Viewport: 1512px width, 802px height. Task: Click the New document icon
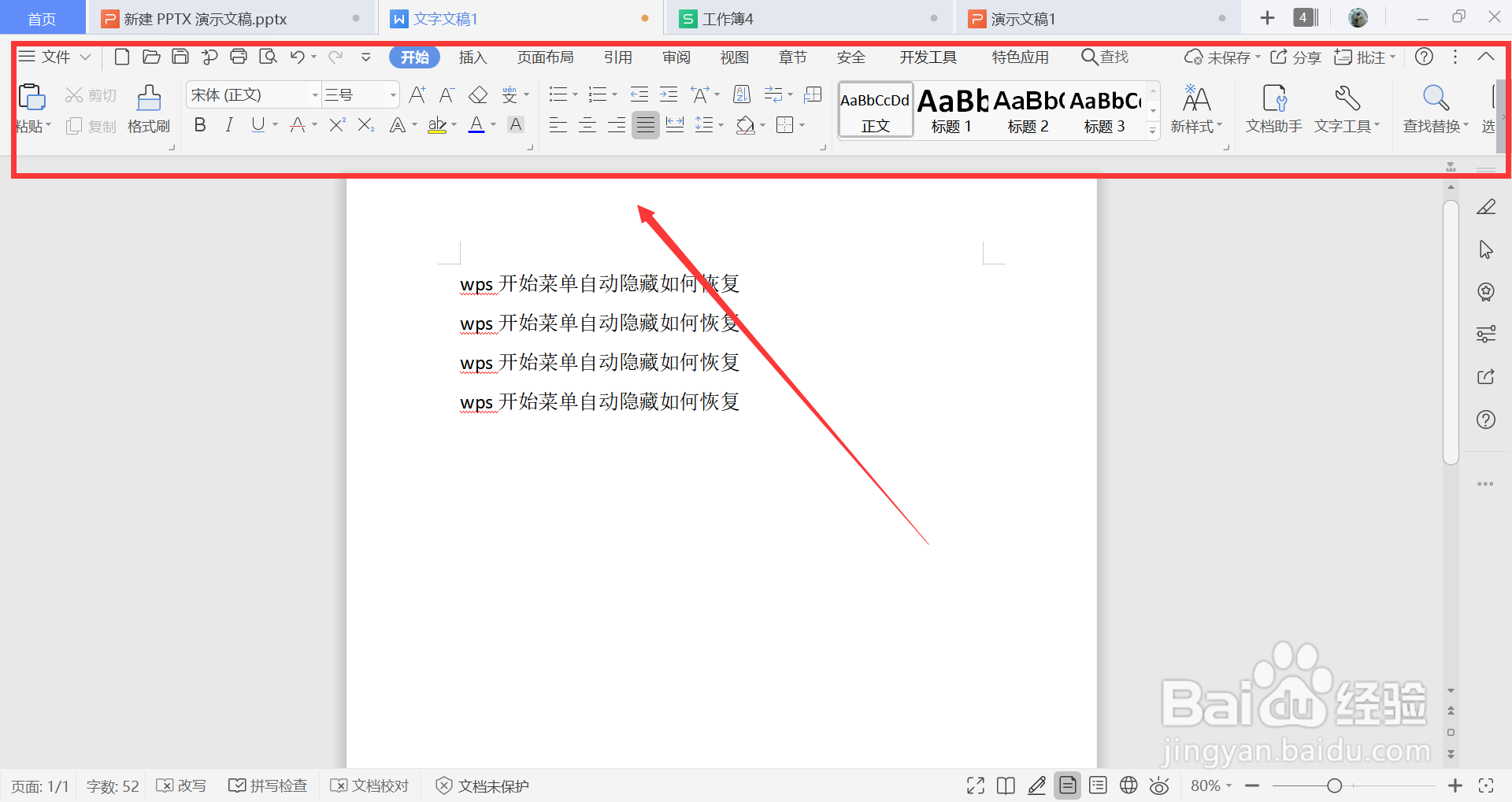click(122, 57)
